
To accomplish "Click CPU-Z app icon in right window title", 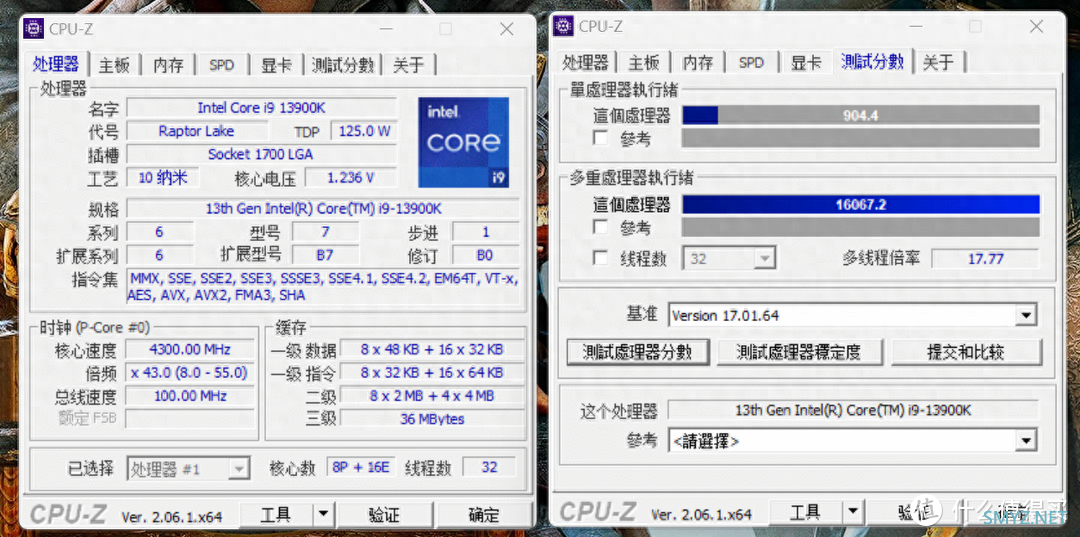I will click(563, 25).
